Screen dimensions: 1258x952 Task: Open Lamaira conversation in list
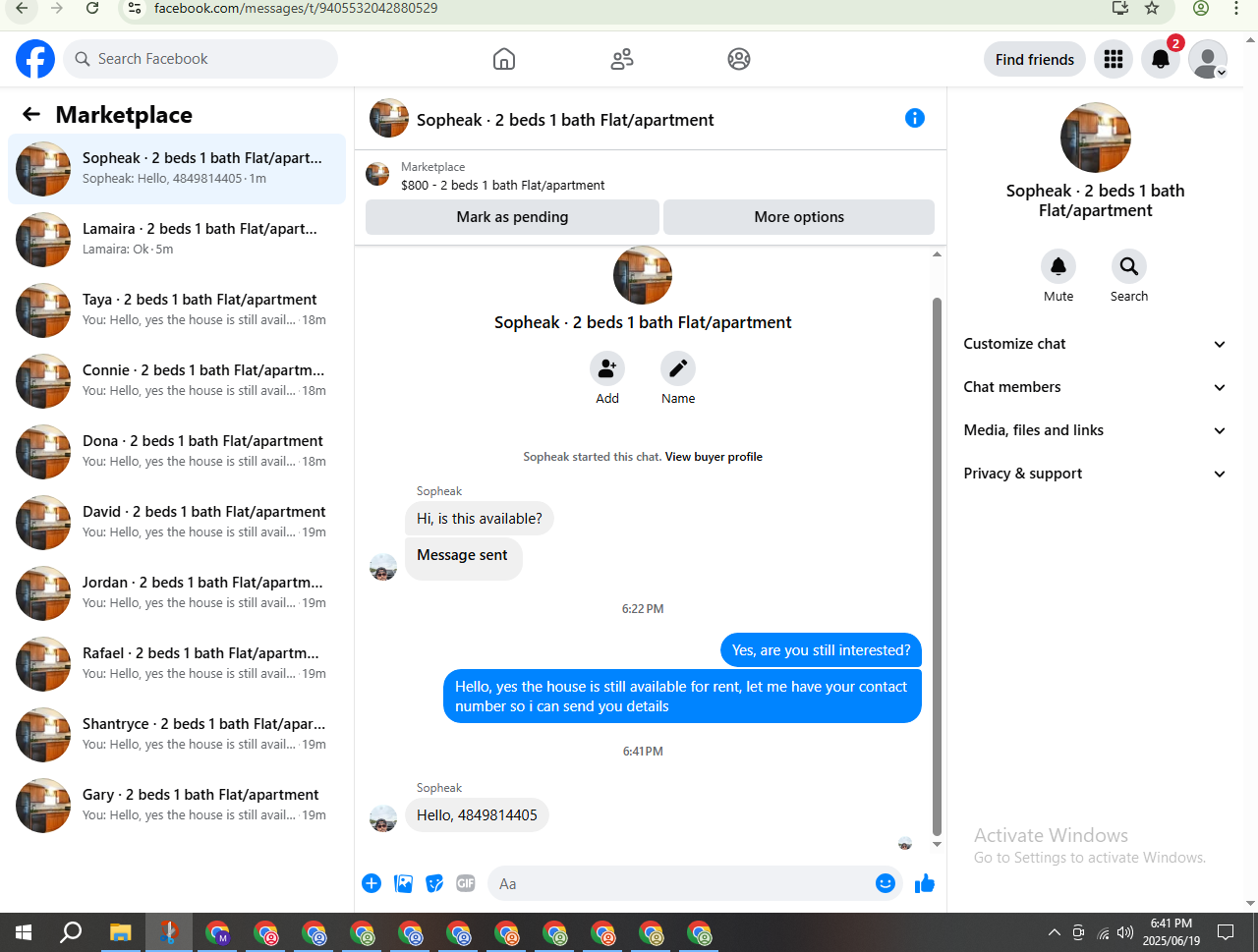click(x=177, y=240)
